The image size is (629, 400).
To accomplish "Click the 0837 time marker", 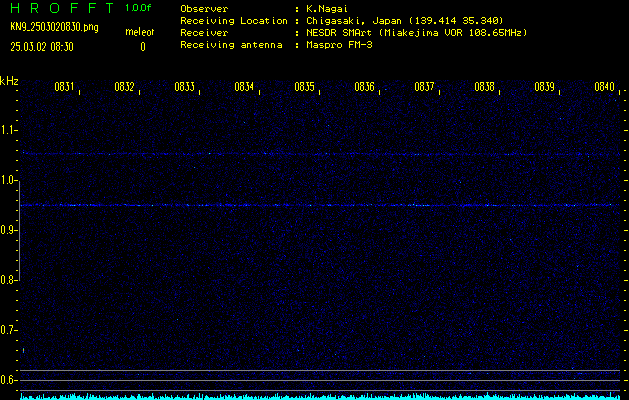I will point(424,87).
